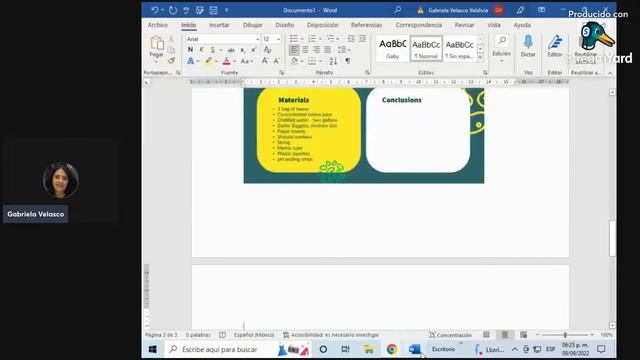The height and width of the screenshot is (360, 640).
Task: Switch to the Revisar tab
Action: tap(464, 25)
